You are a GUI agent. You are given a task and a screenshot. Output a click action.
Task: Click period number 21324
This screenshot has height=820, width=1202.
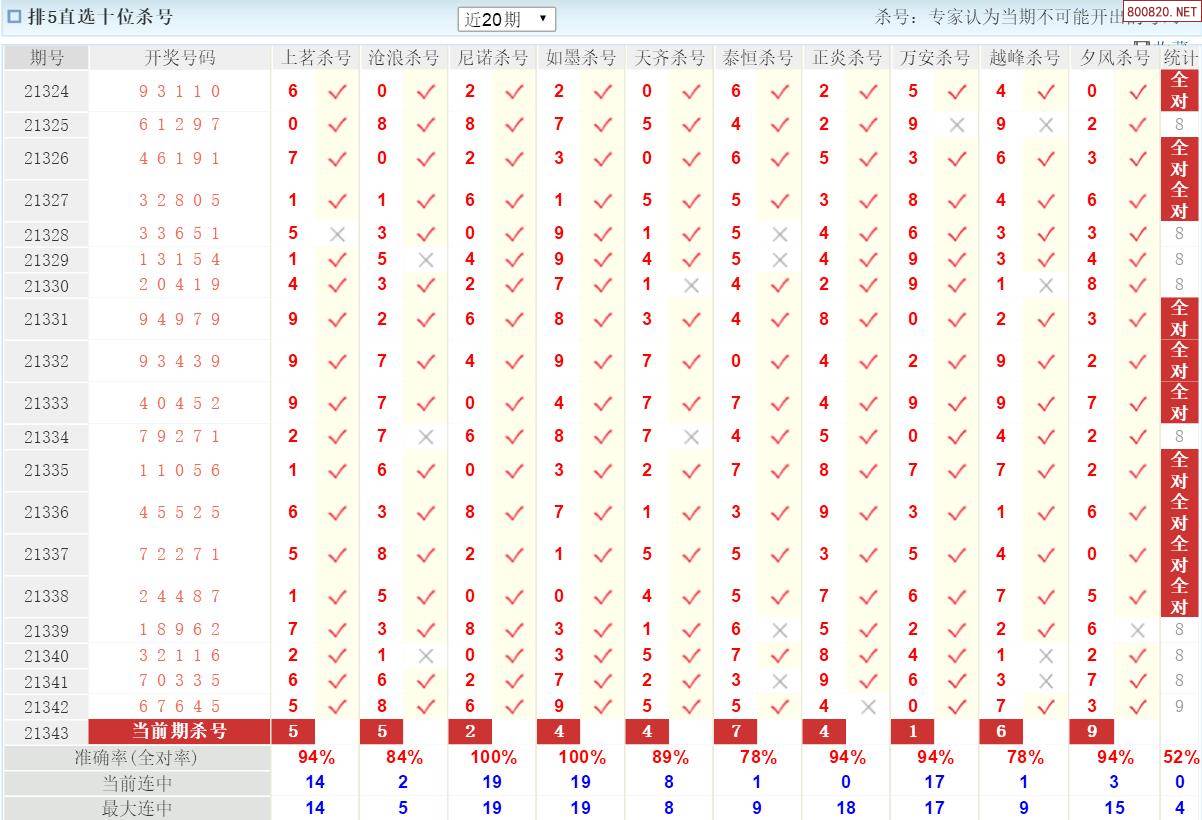coord(46,92)
